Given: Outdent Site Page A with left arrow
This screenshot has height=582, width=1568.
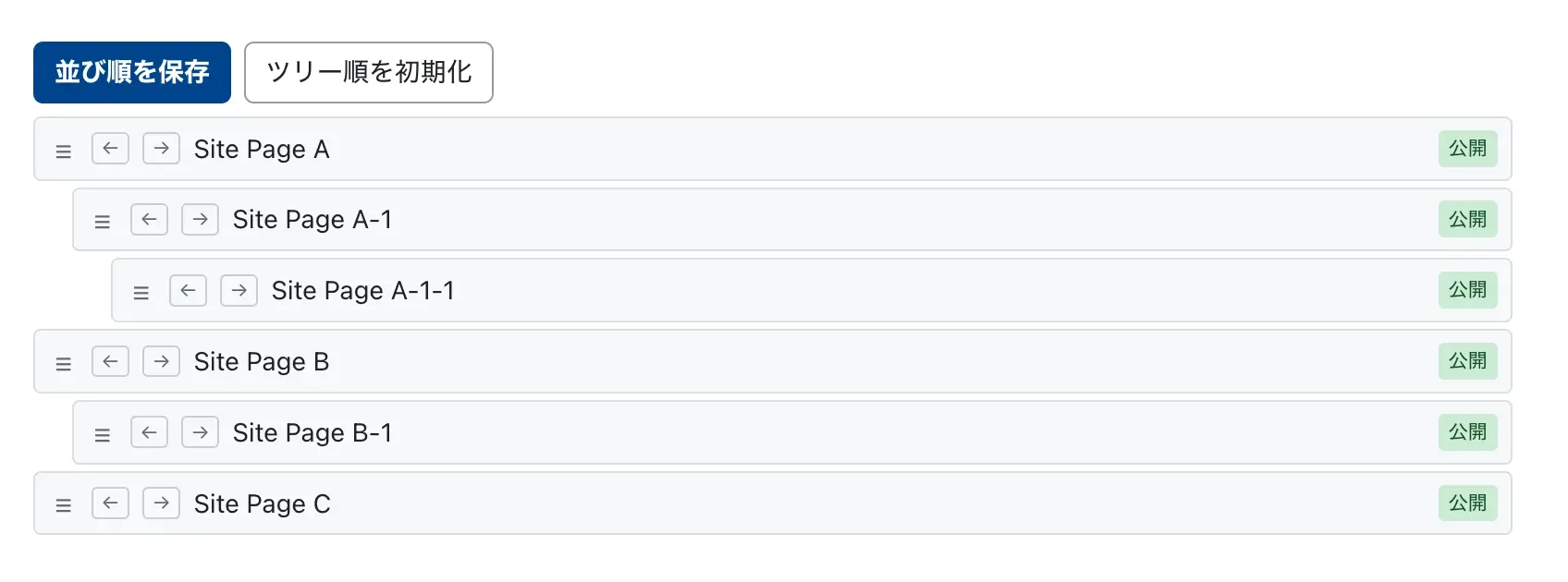Looking at the screenshot, I should click(x=110, y=148).
